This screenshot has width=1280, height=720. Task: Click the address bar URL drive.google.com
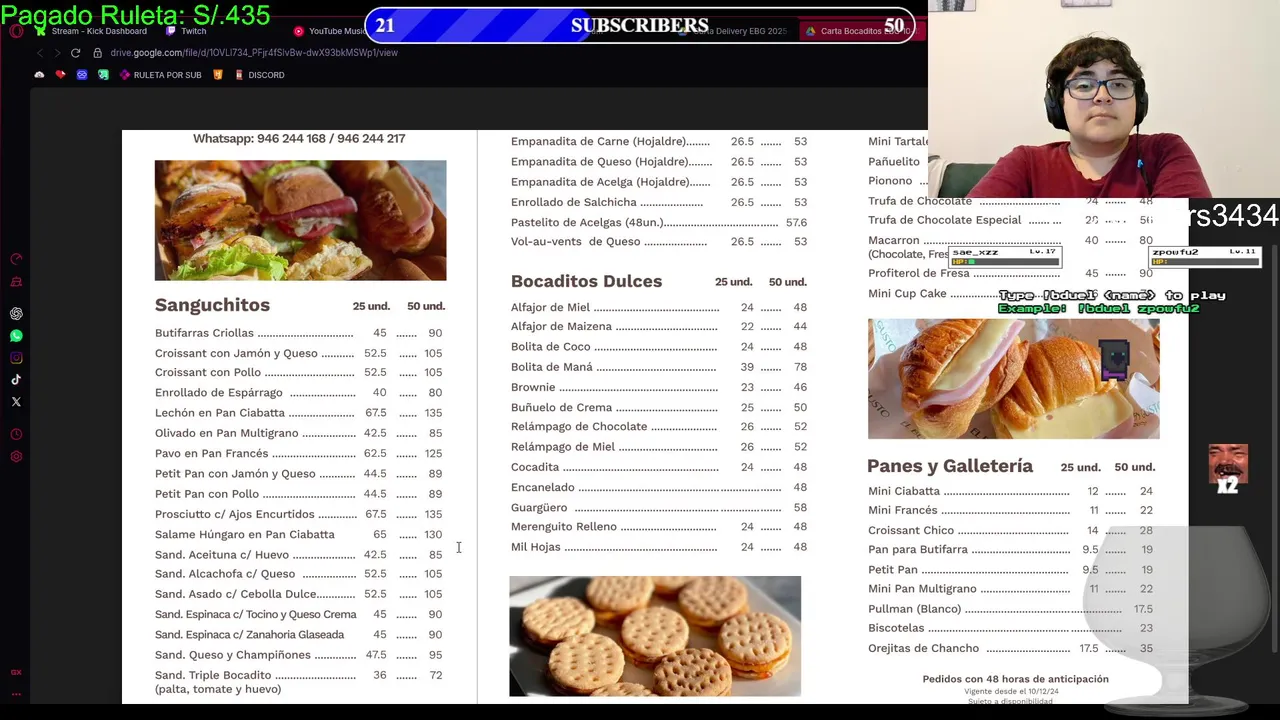254,53
